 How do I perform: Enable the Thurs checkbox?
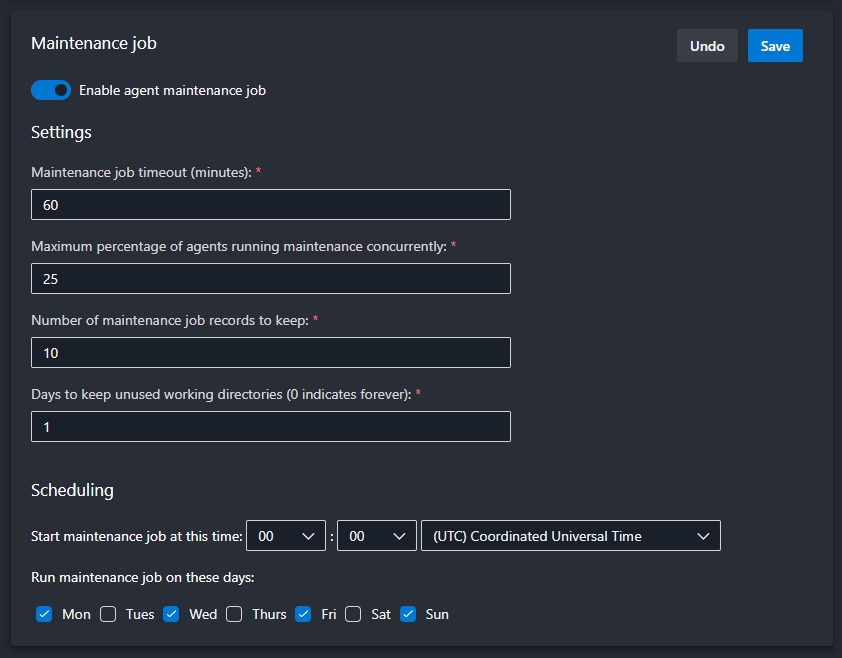pos(234,614)
